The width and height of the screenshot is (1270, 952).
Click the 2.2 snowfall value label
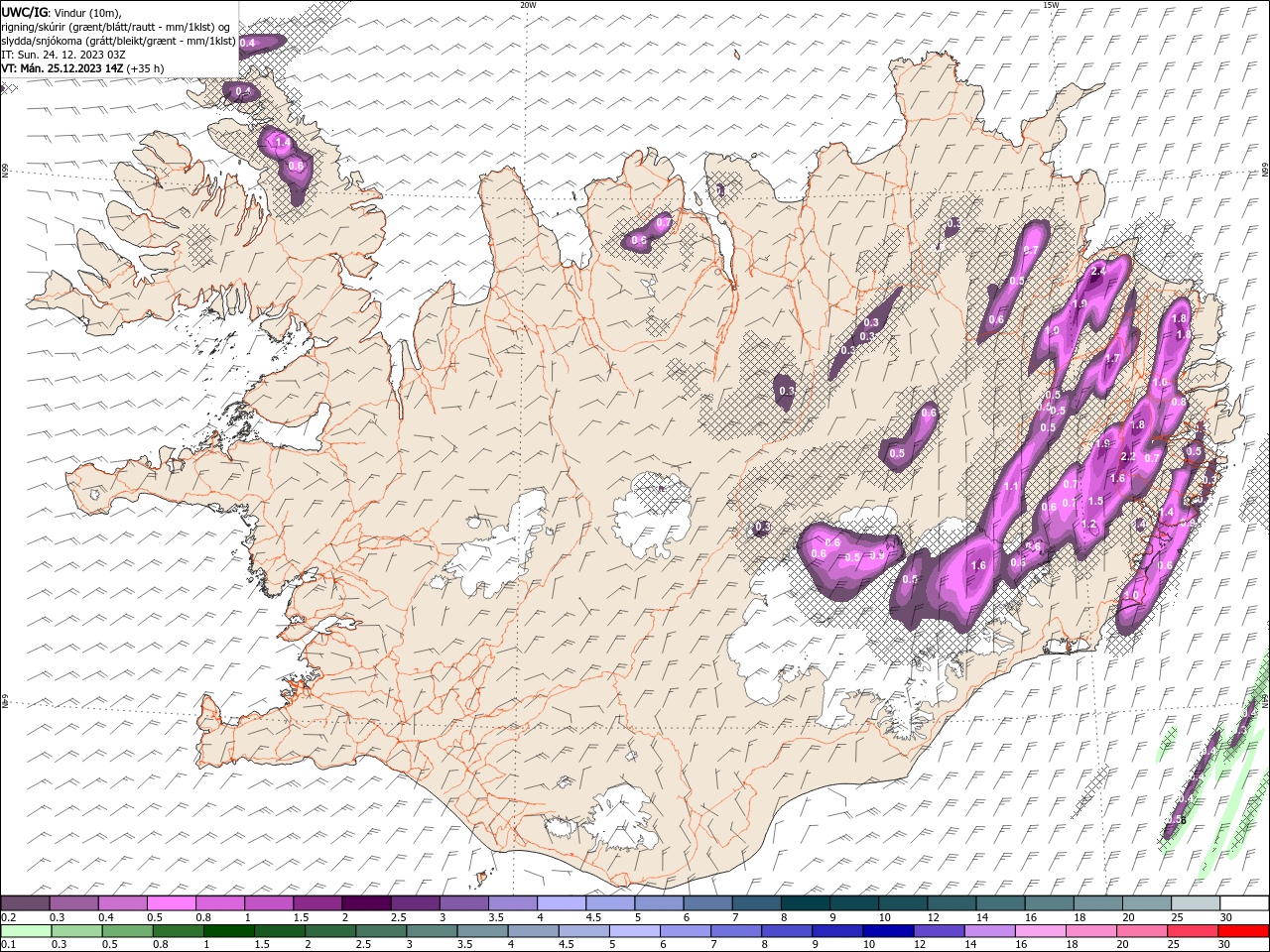1127,456
